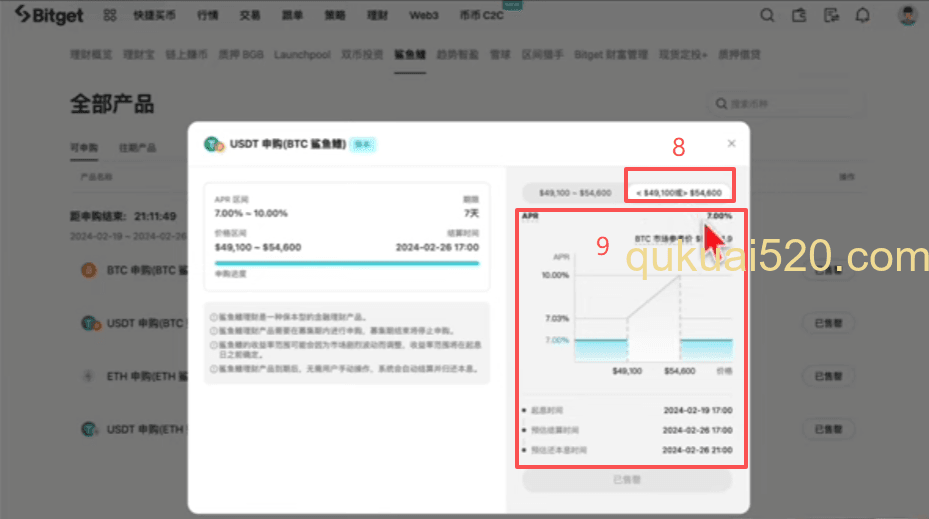Go to 理财概览 sub-tab
Screen dimensions: 929x519
tap(91, 55)
